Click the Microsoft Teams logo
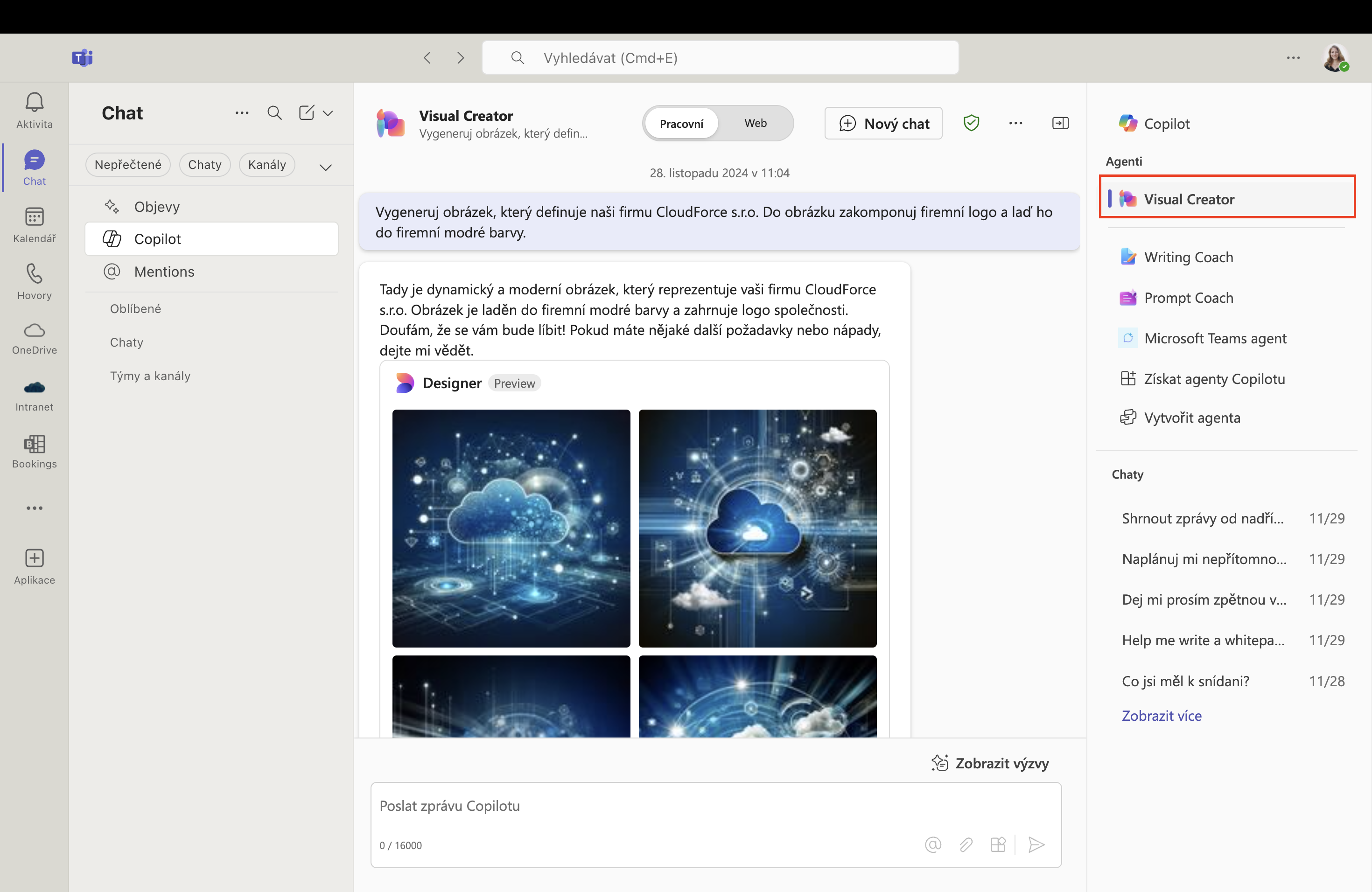The image size is (1372, 892). [82, 57]
